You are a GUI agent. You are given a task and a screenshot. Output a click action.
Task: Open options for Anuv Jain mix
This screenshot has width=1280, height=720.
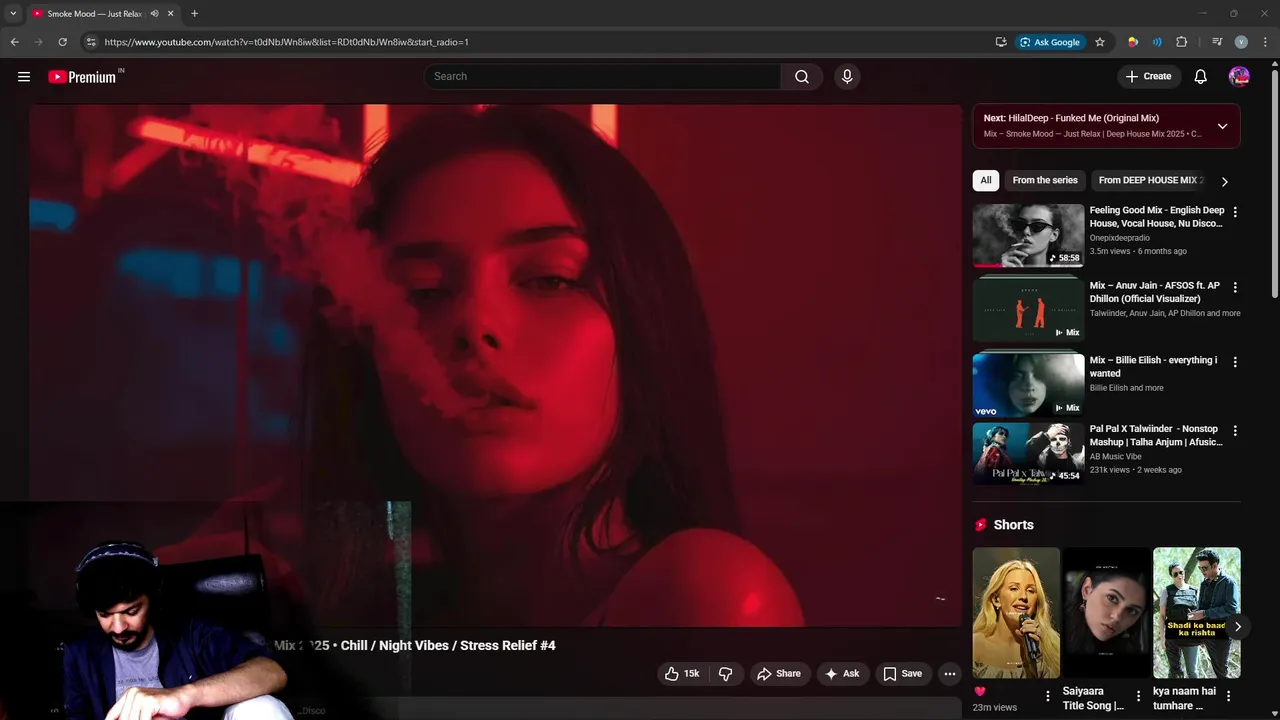[1235, 287]
